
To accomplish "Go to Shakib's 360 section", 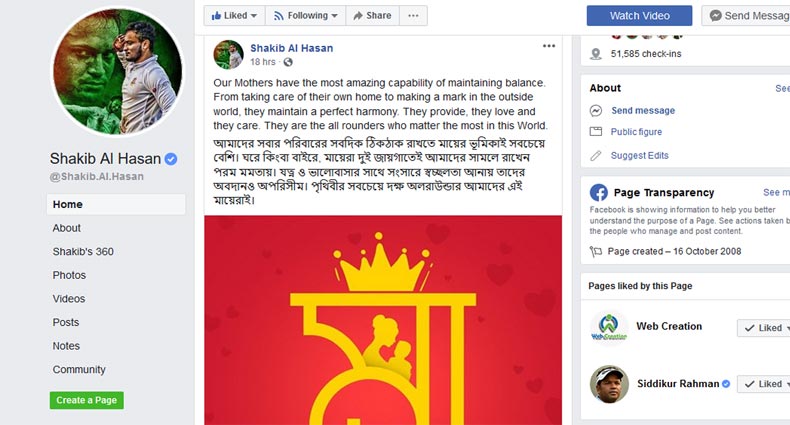I will pos(83,252).
